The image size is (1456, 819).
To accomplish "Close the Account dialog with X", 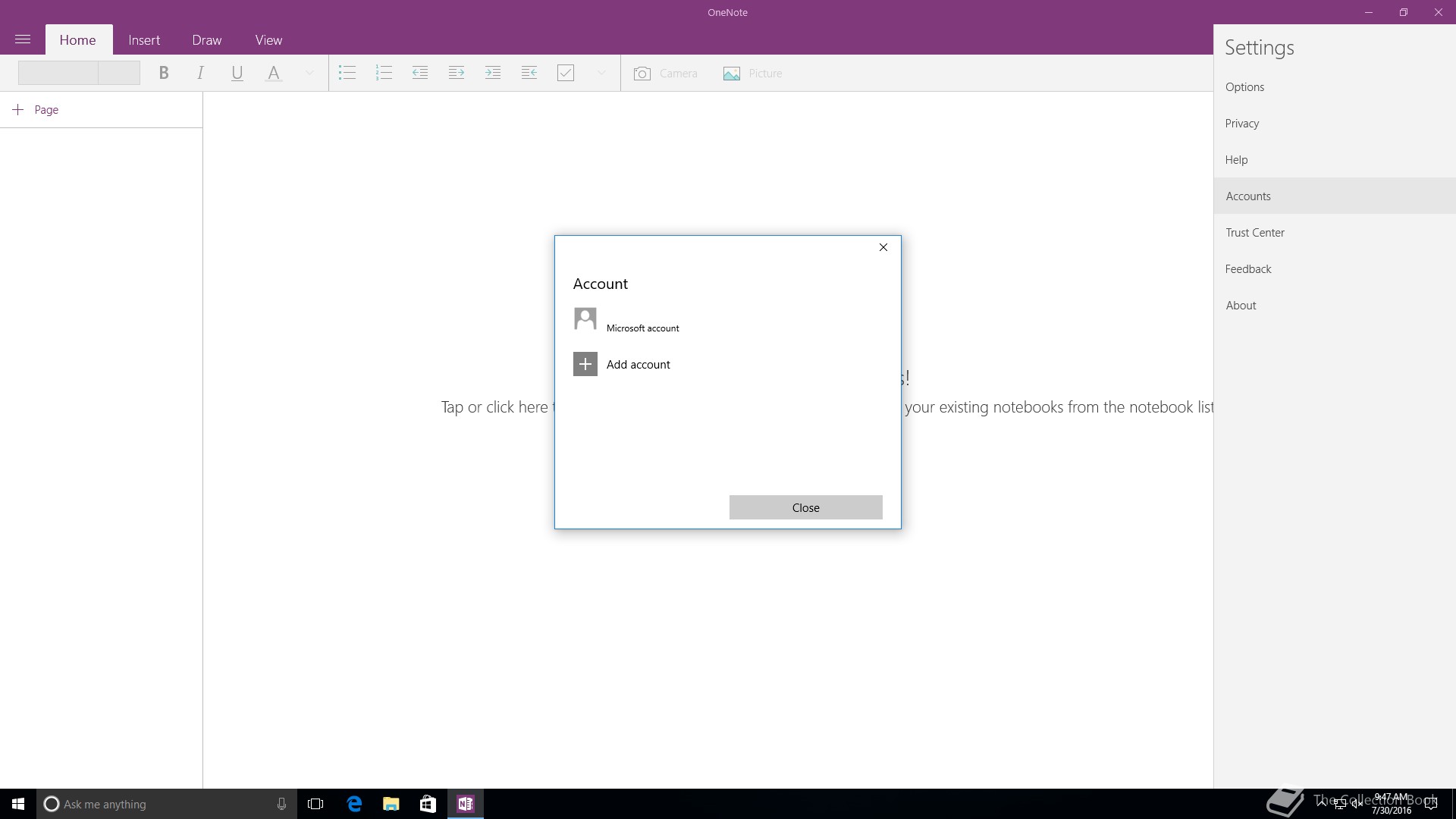I will [x=883, y=247].
